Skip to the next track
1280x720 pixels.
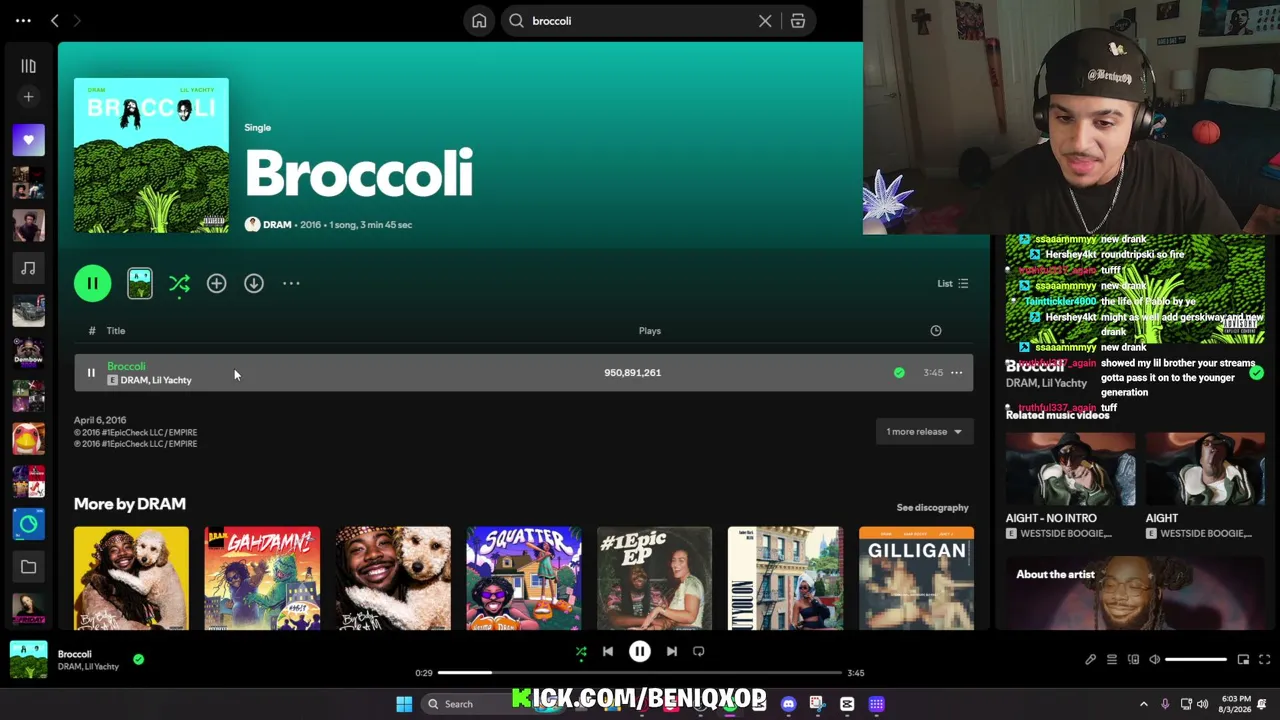(672, 652)
